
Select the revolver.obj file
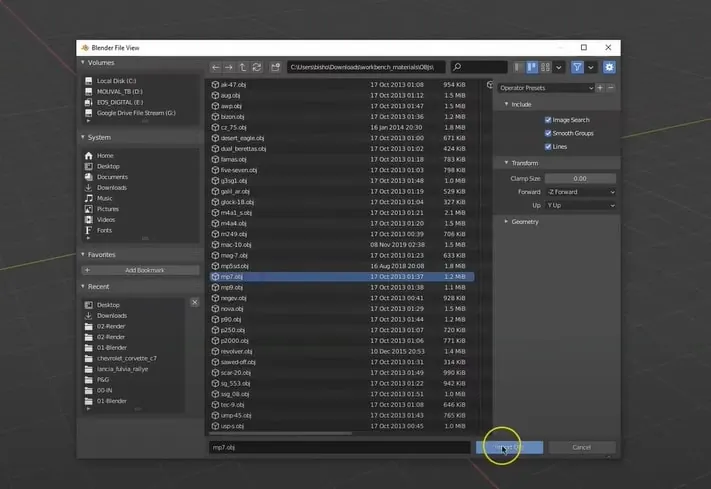click(342, 352)
